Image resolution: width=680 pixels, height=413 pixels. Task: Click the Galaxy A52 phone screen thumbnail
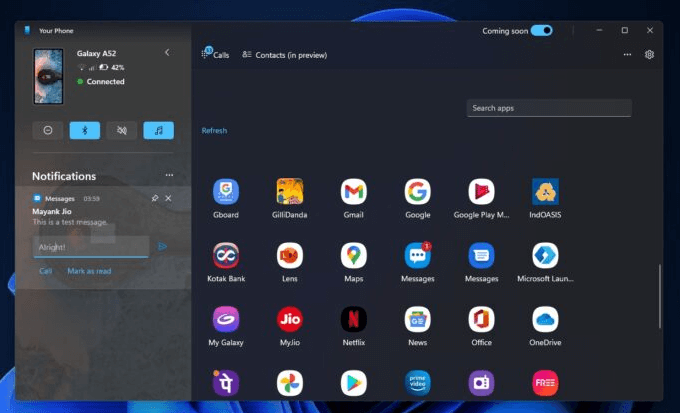click(x=49, y=76)
